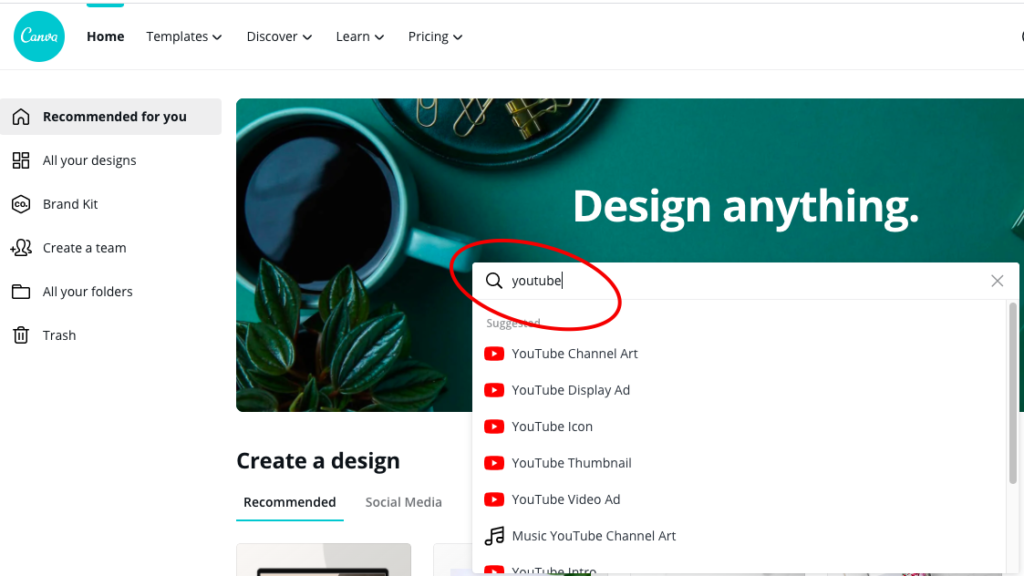Open Brand Kit page
The height and width of the screenshot is (576, 1024).
coord(70,204)
